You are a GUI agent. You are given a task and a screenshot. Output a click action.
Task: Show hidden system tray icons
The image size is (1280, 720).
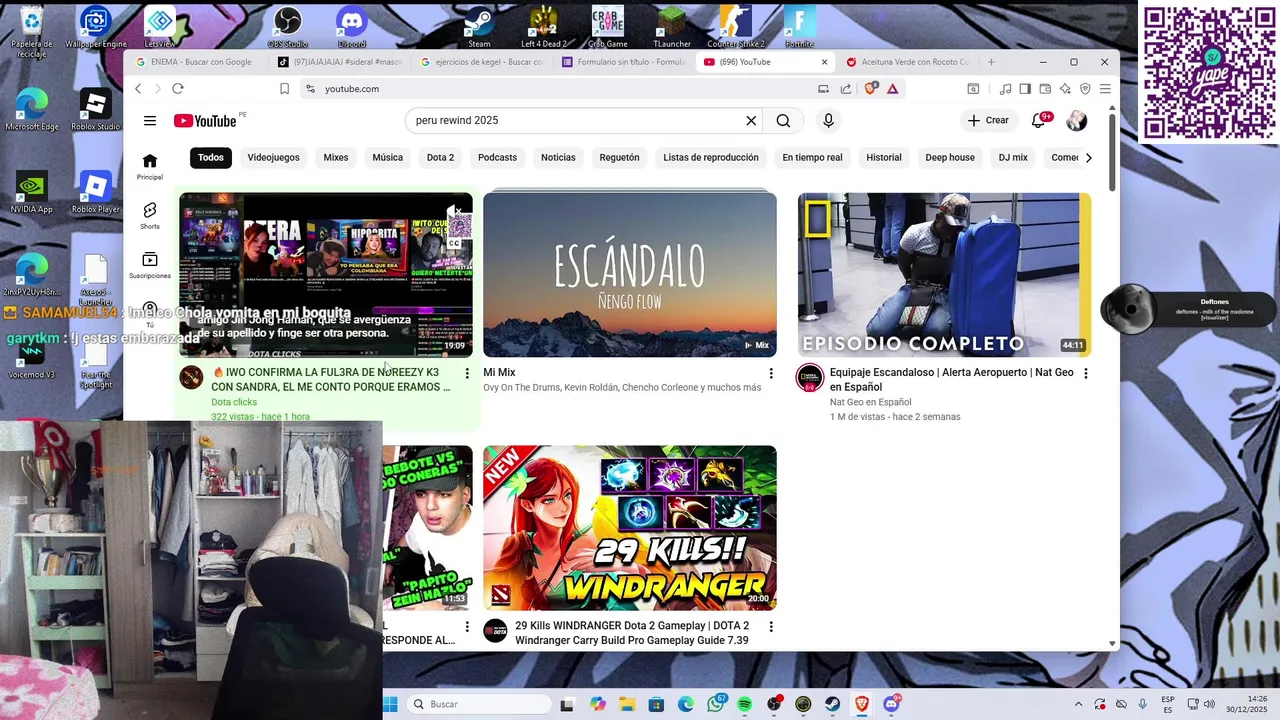(1078, 704)
